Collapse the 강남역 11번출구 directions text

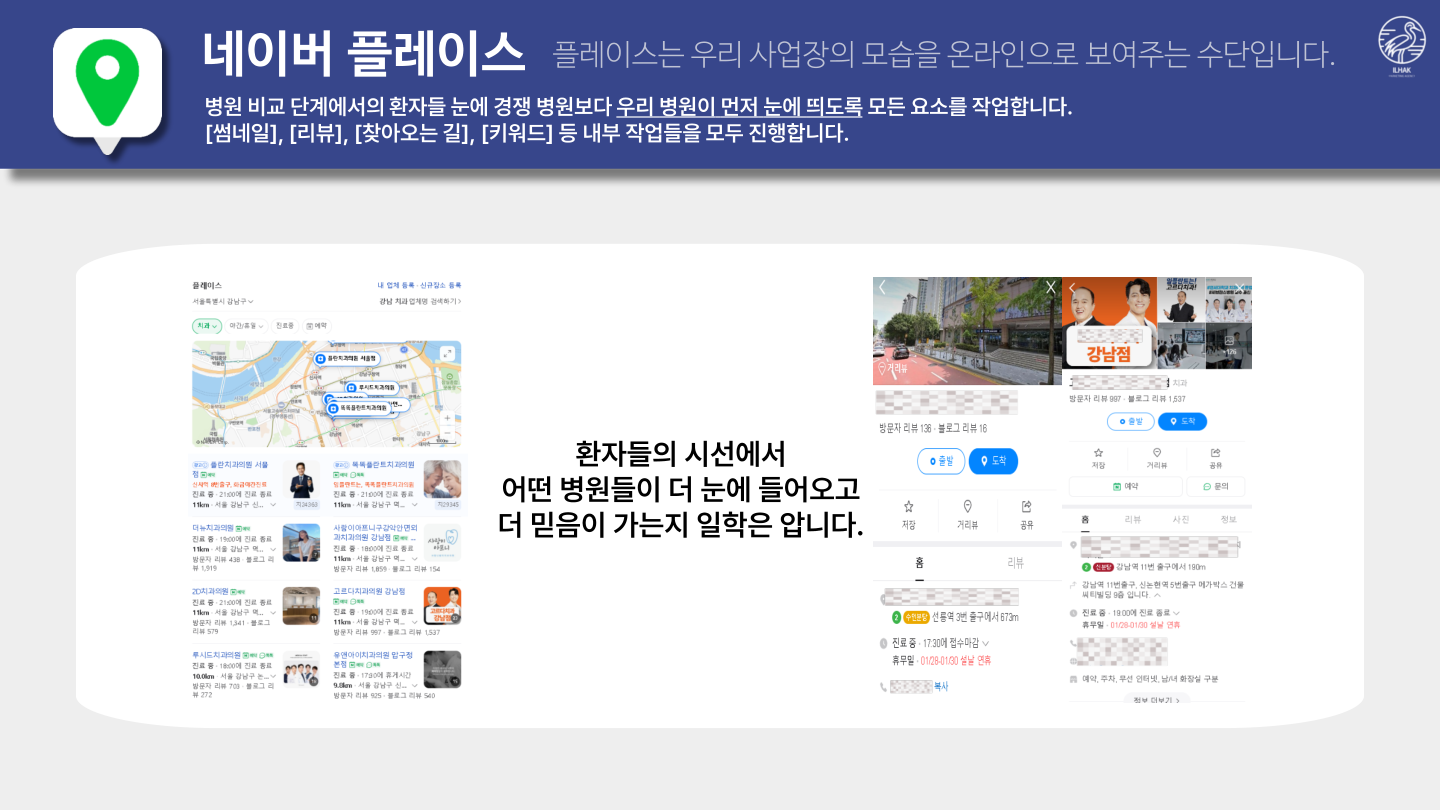pos(1157,594)
